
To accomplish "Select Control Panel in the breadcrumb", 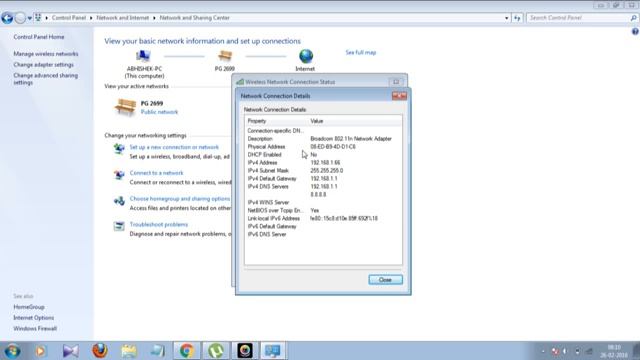I will click(69, 18).
